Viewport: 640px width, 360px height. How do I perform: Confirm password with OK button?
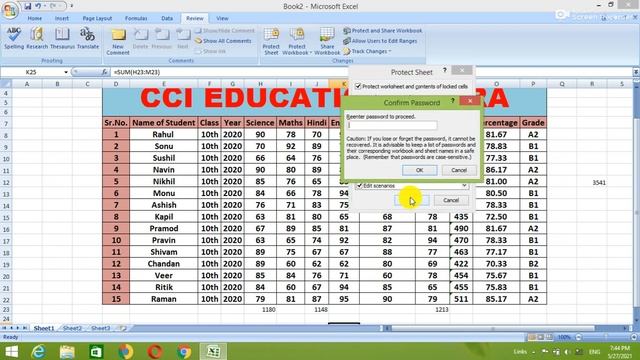click(419, 170)
